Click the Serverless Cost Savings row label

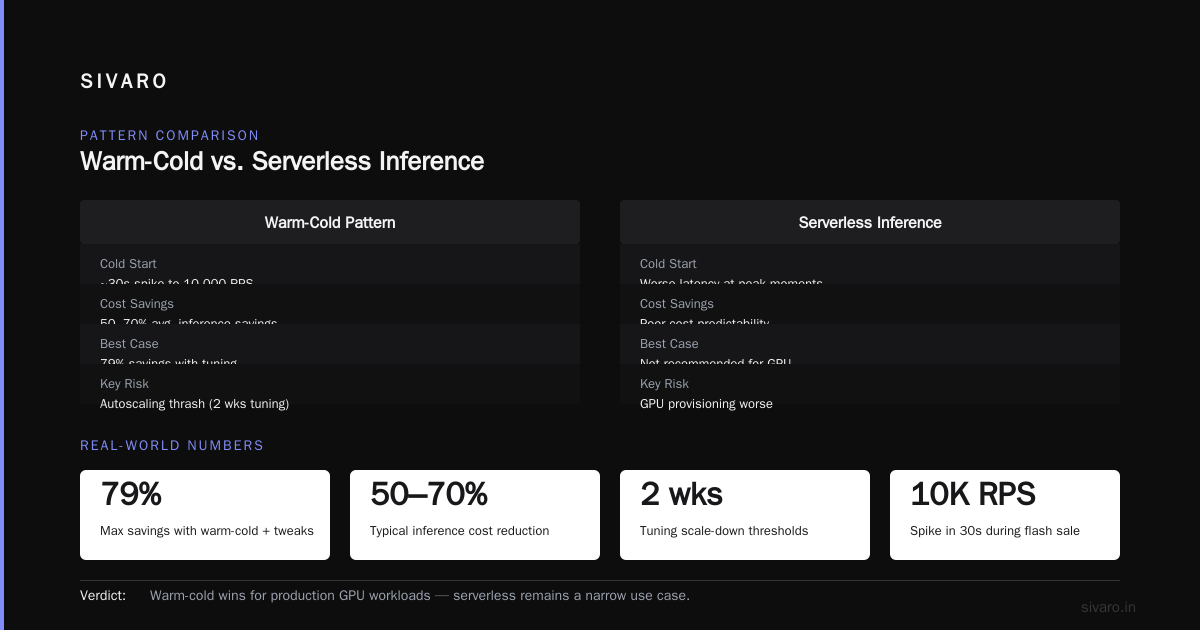point(677,304)
